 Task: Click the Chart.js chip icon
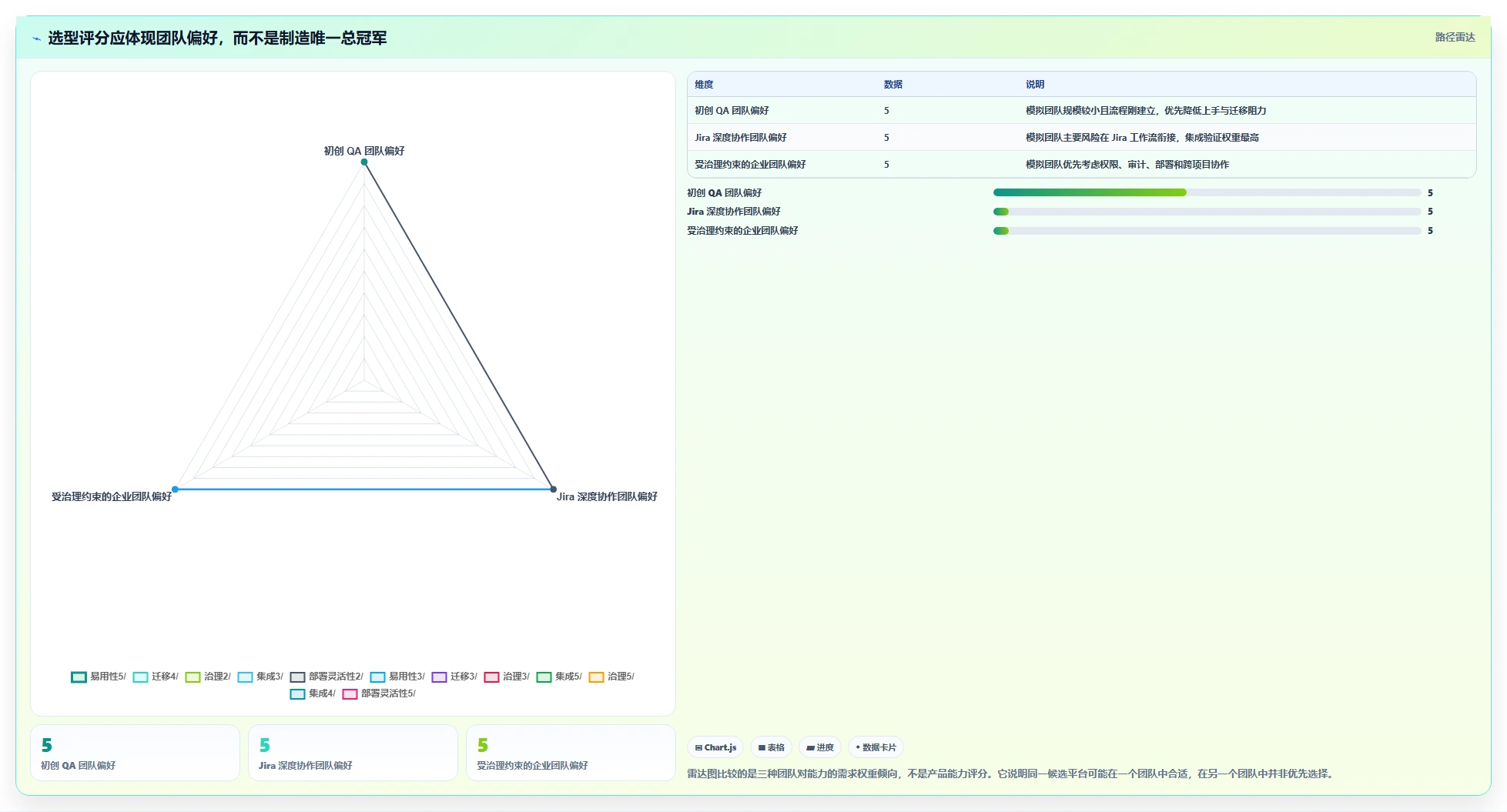click(x=698, y=747)
